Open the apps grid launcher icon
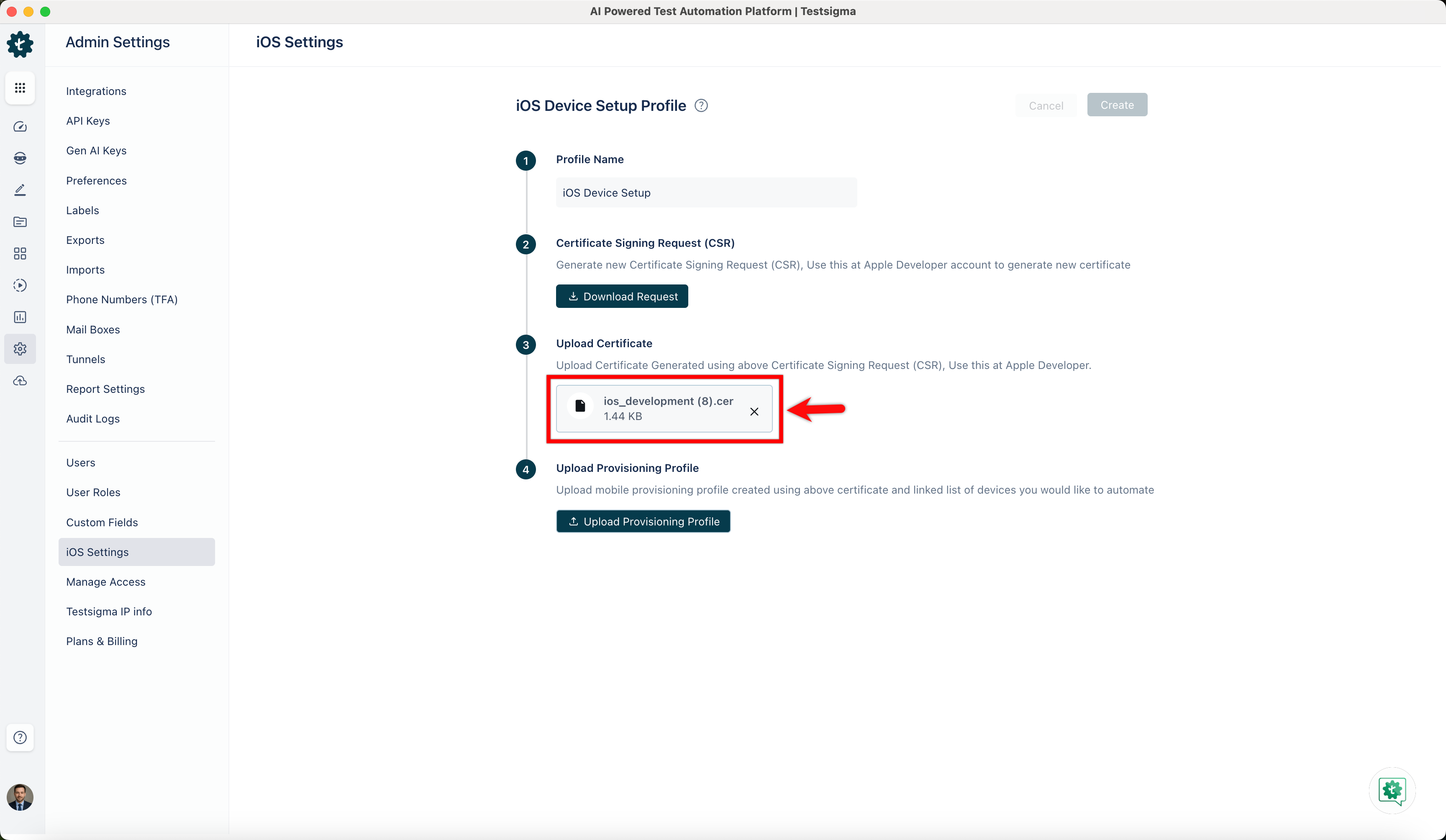 tap(20, 88)
